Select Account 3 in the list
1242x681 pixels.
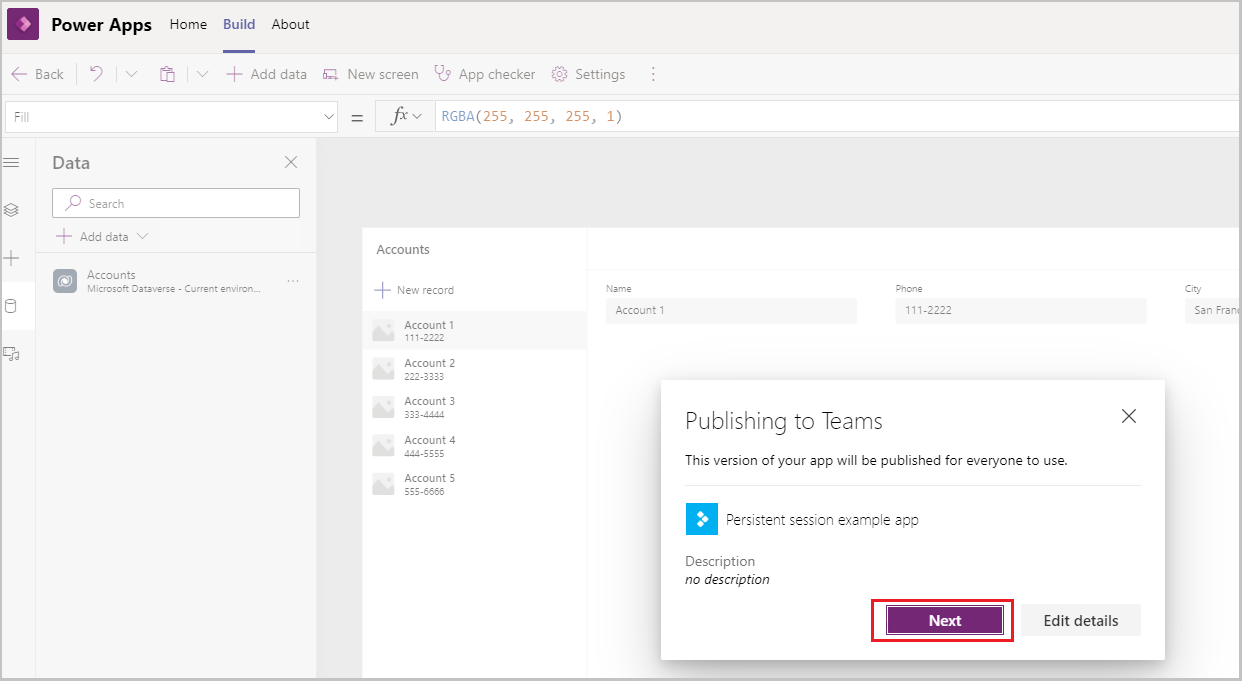pos(475,407)
